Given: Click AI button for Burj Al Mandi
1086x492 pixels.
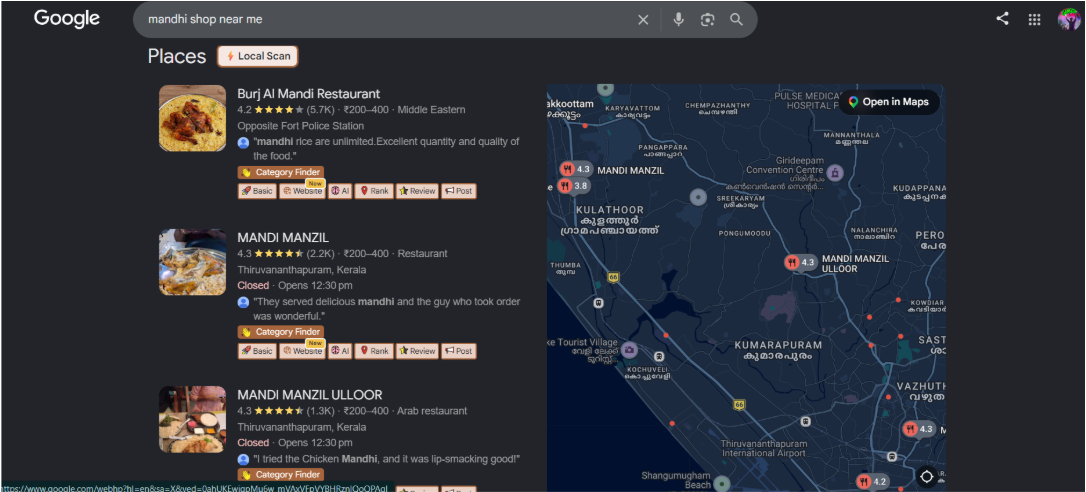Looking at the screenshot, I should point(339,191).
